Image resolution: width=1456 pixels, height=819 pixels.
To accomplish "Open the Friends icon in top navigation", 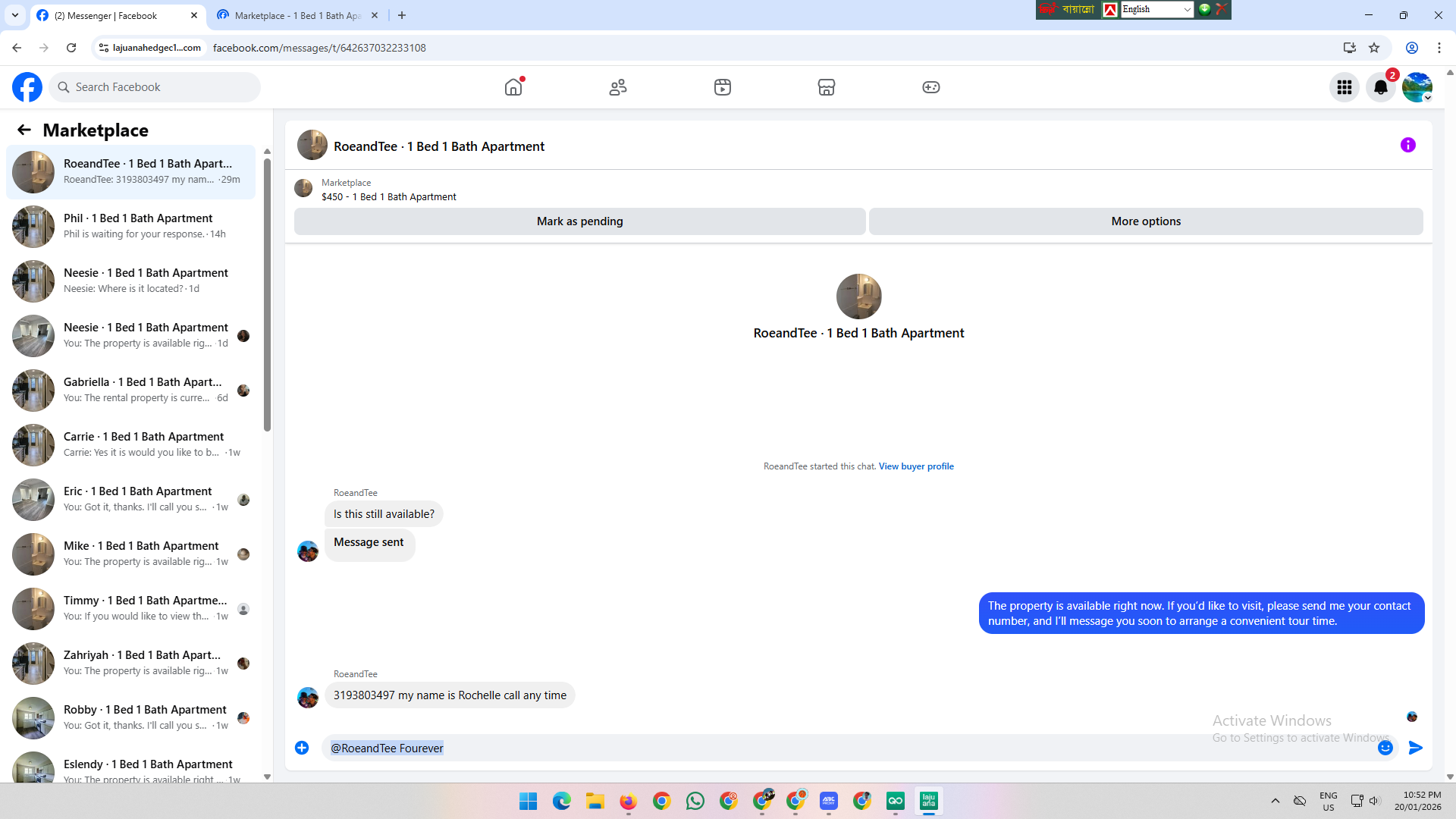I will point(618,87).
